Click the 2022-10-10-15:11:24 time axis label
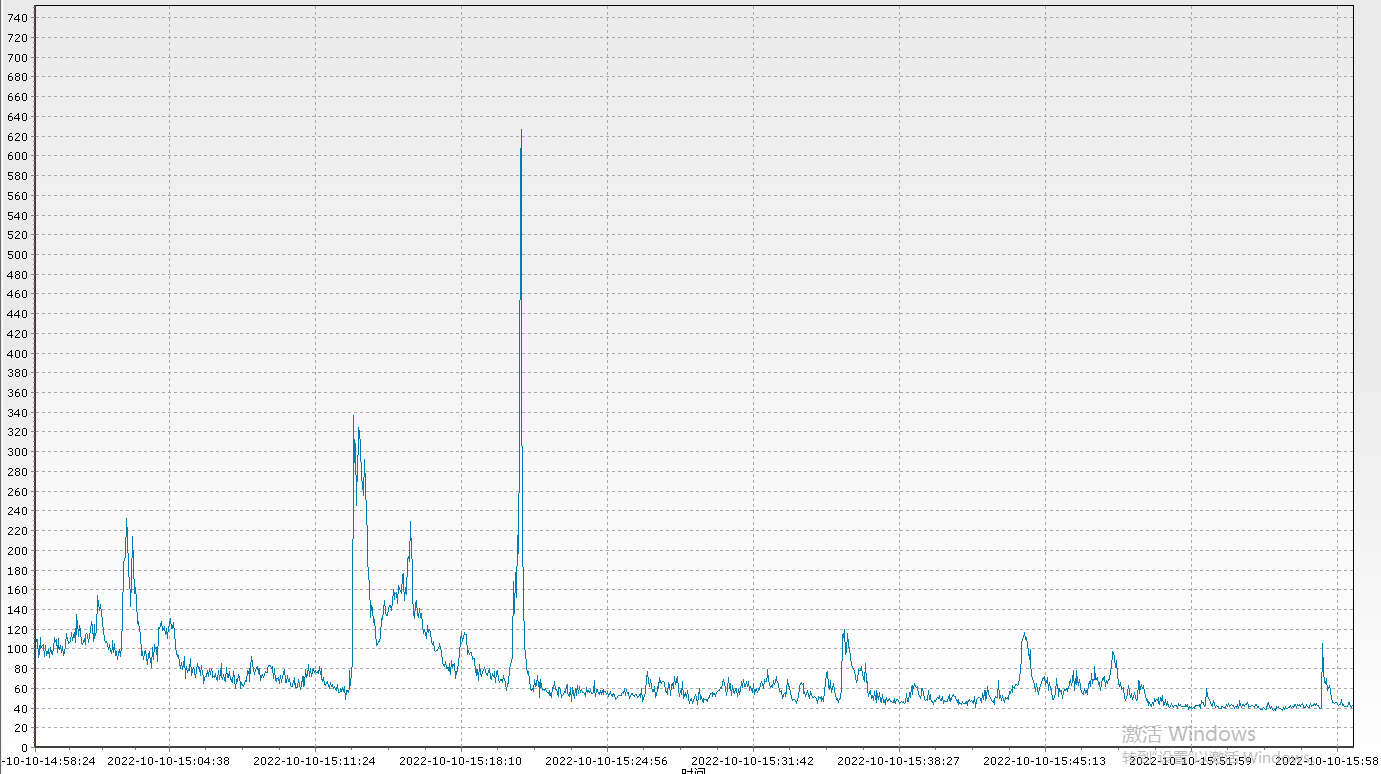This screenshot has height=774, width=1381. 314,760
